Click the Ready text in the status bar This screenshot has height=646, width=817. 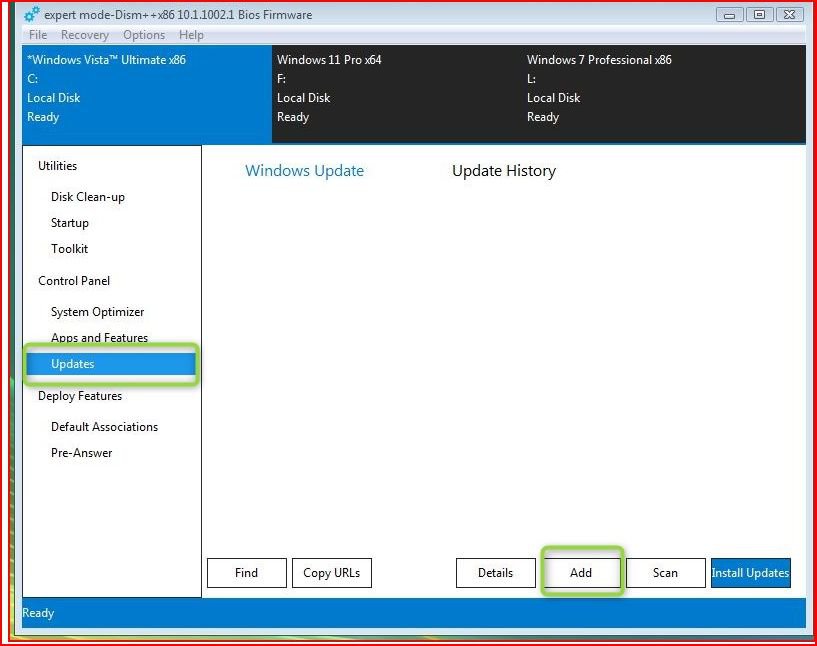click(38, 613)
